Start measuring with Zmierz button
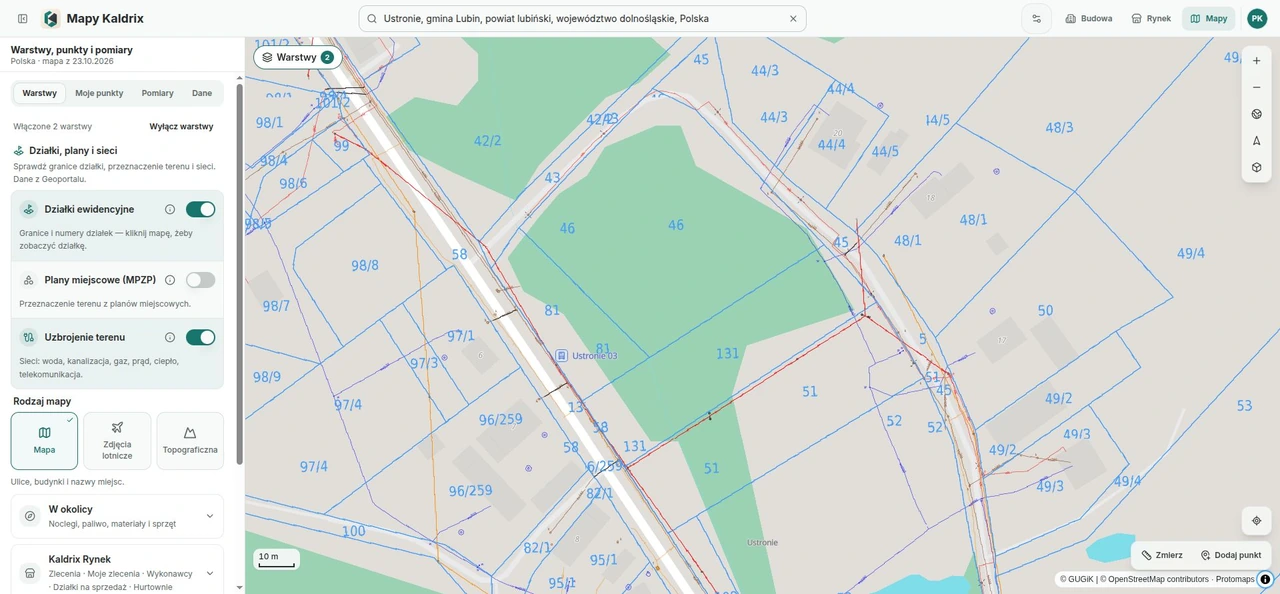 1162,555
